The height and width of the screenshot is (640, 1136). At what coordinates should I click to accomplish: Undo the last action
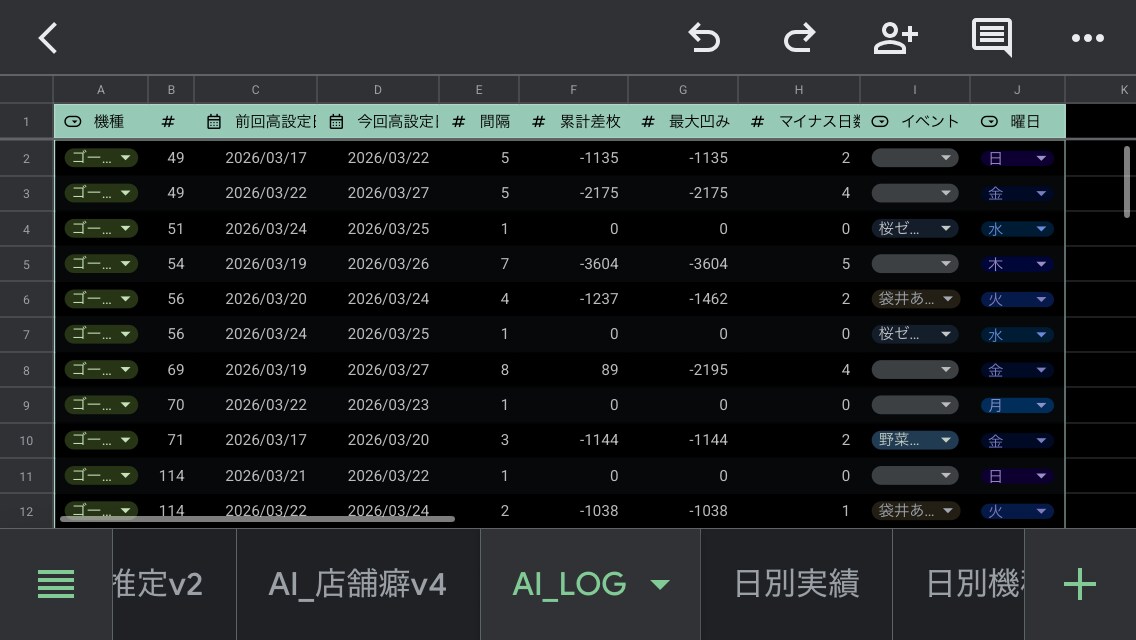click(703, 38)
